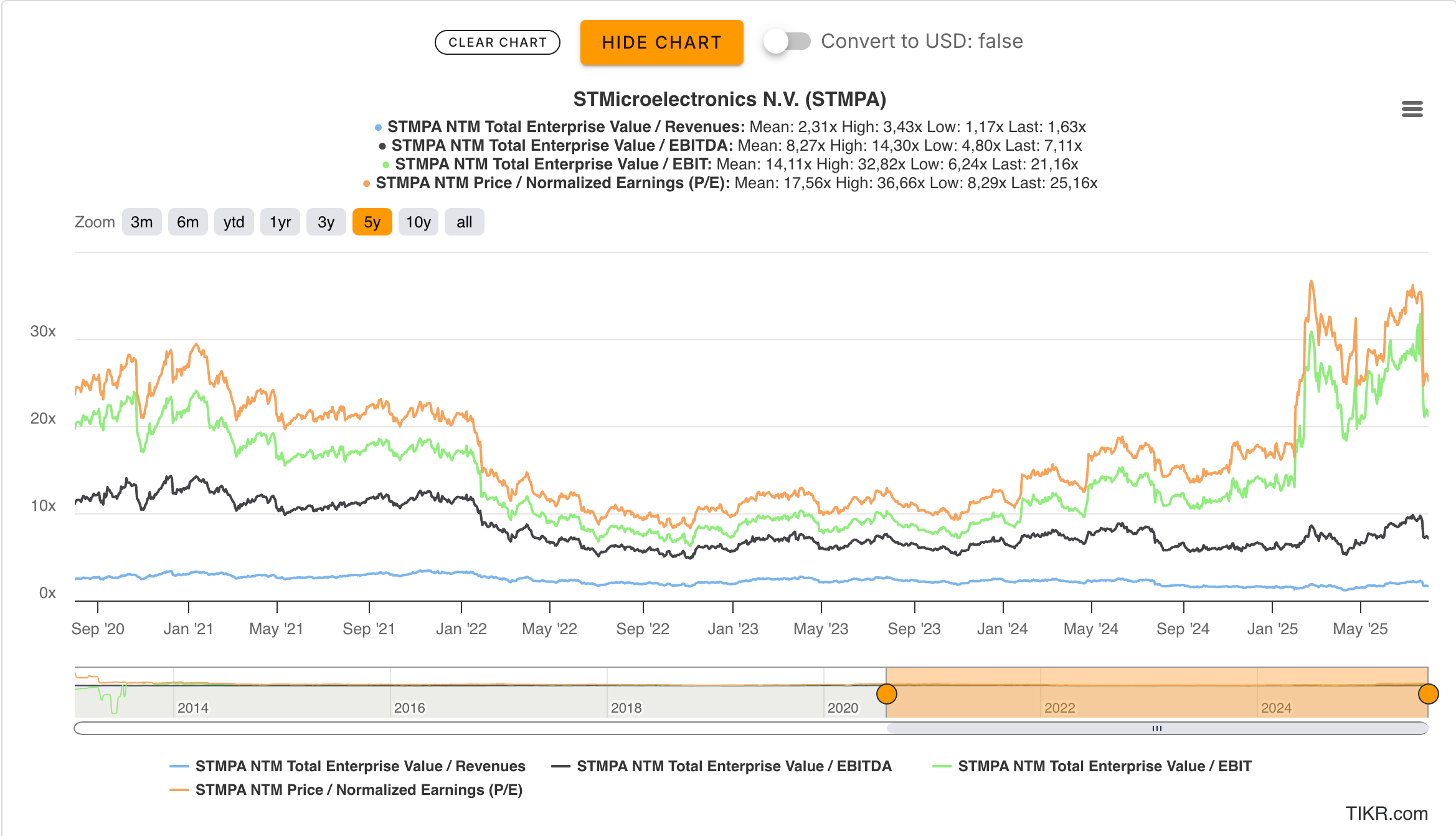Hide the EV / Revenues series in legend
The image size is (1456, 836).
(359, 766)
